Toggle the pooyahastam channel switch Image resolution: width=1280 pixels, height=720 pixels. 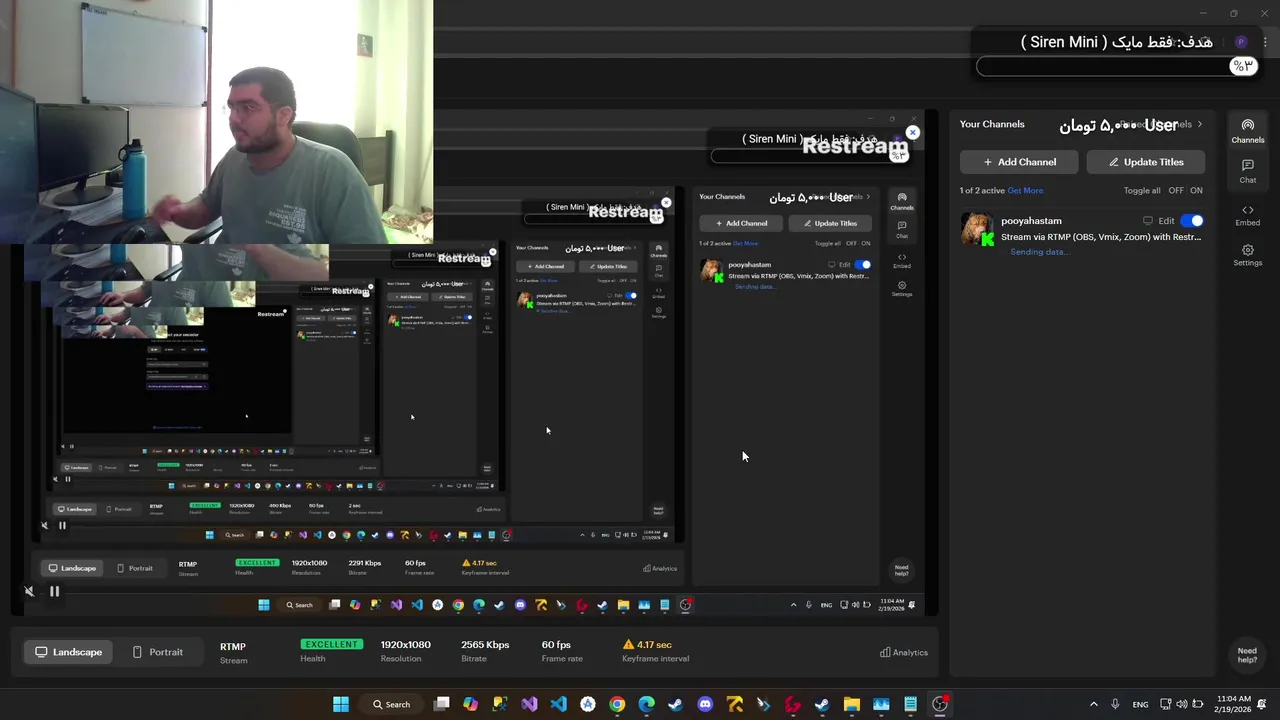(x=1192, y=221)
